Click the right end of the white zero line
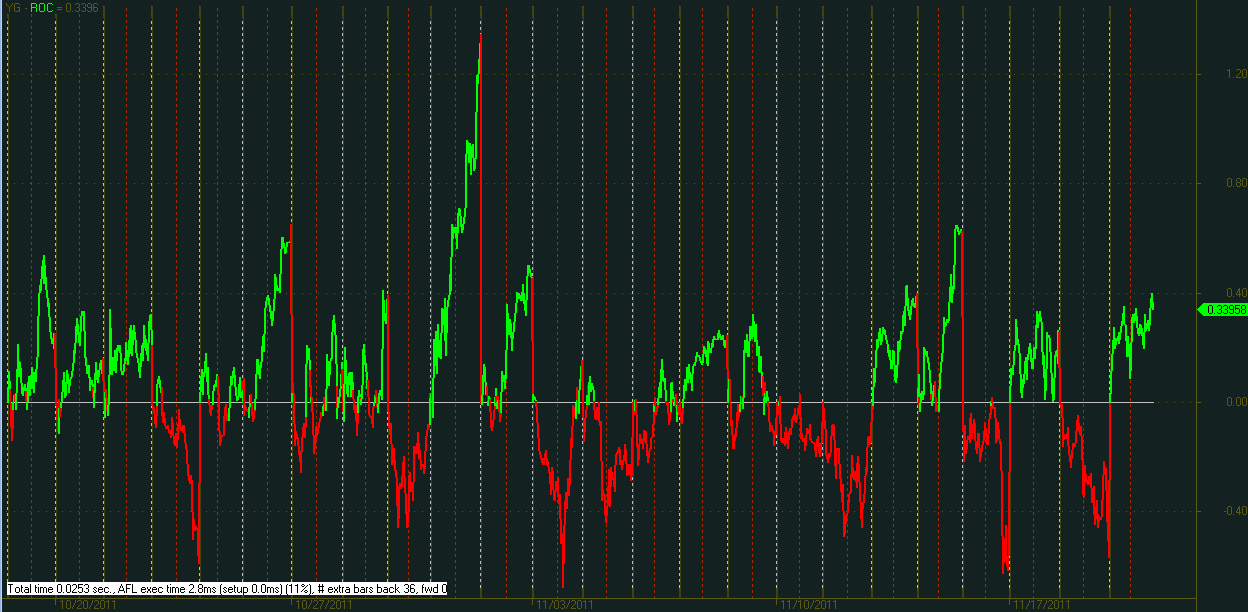This screenshot has height=612, width=1248. click(1152, 402)
